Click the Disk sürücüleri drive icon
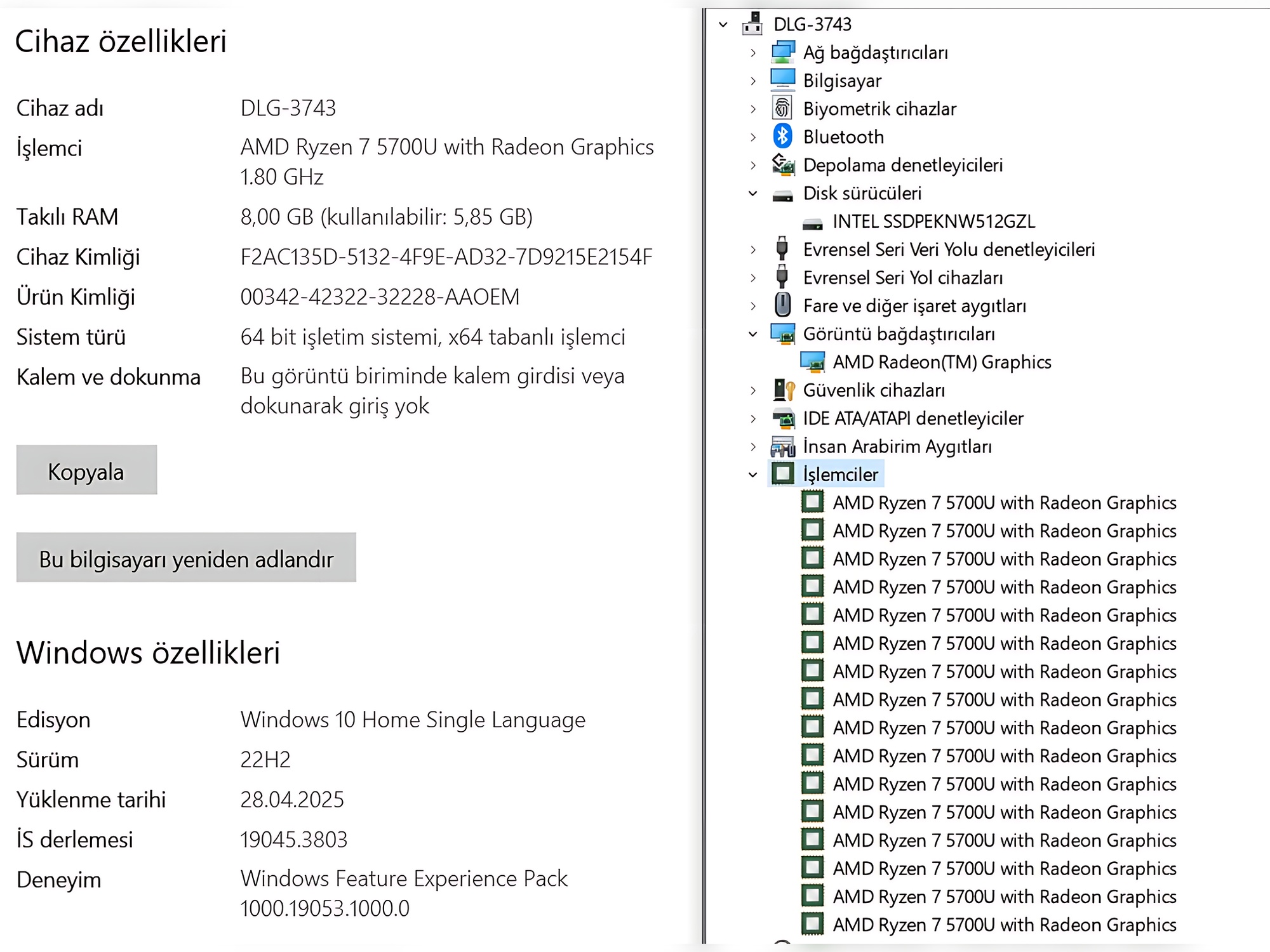 coord(783,195)
